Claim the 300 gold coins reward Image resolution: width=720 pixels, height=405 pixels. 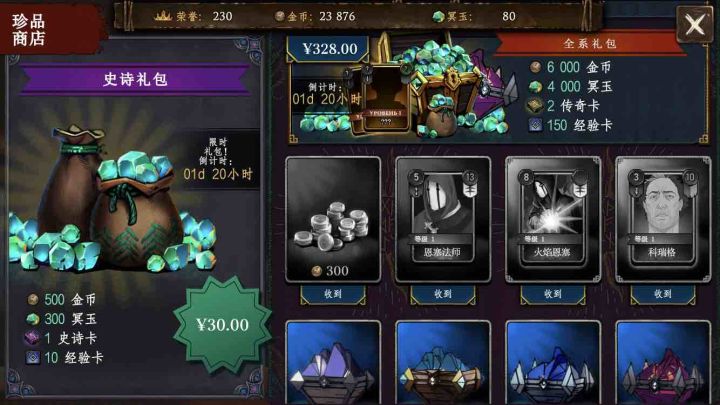point(333,294)
